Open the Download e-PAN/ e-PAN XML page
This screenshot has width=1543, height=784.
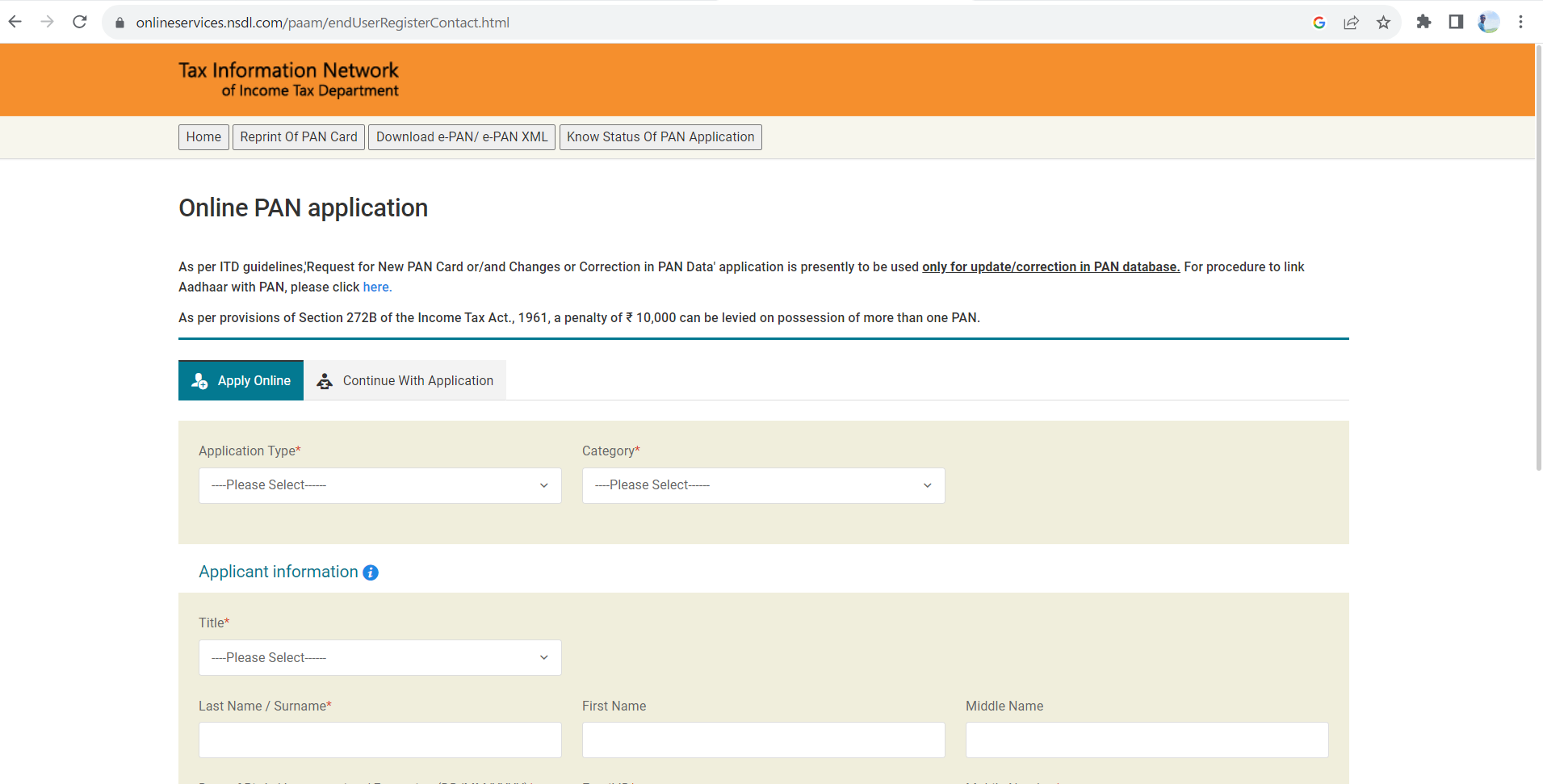(x=462, y=137)
